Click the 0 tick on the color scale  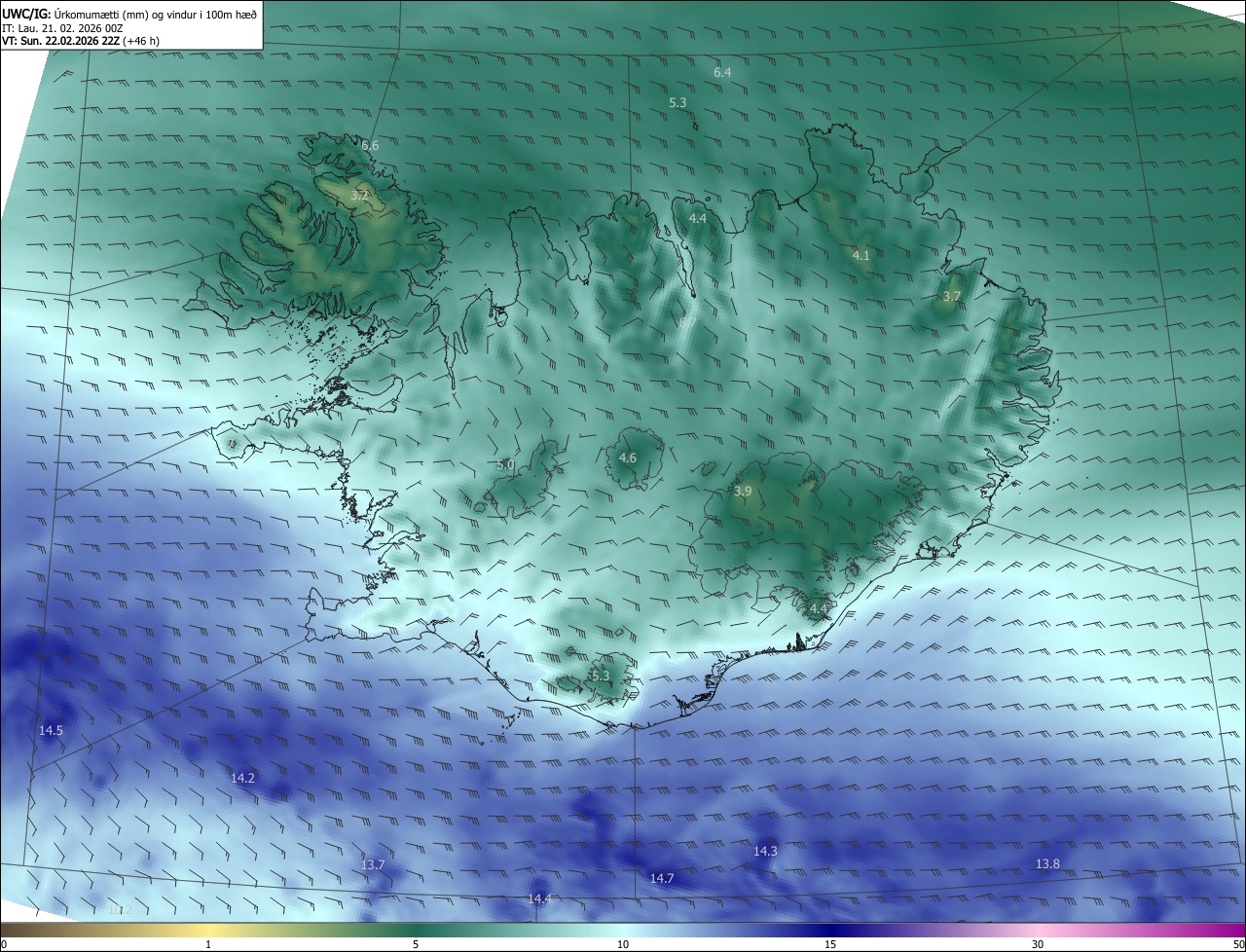coord(4,944)
